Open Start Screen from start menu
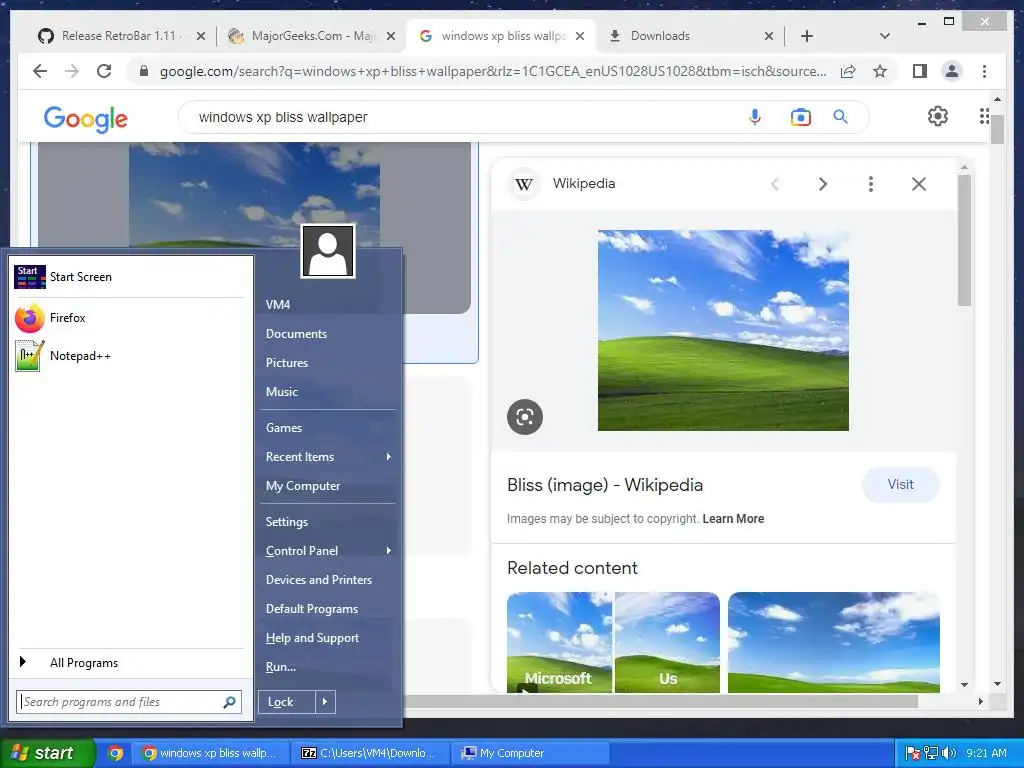This screenshot has height=768, width=1024. (x=129, y=277)
